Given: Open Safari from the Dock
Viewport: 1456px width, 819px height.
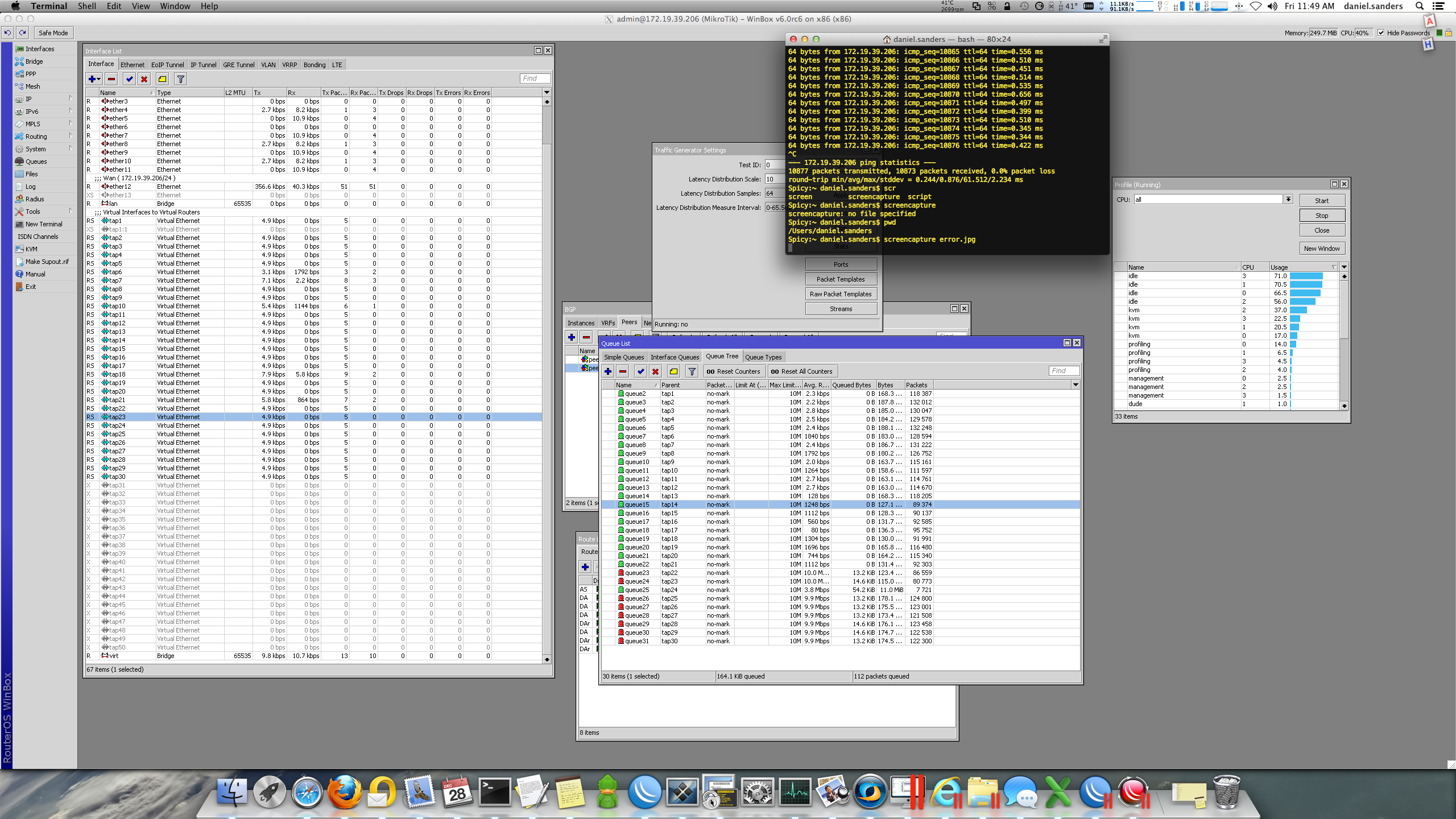Looking at the screenshot, I should coord(307,792).
